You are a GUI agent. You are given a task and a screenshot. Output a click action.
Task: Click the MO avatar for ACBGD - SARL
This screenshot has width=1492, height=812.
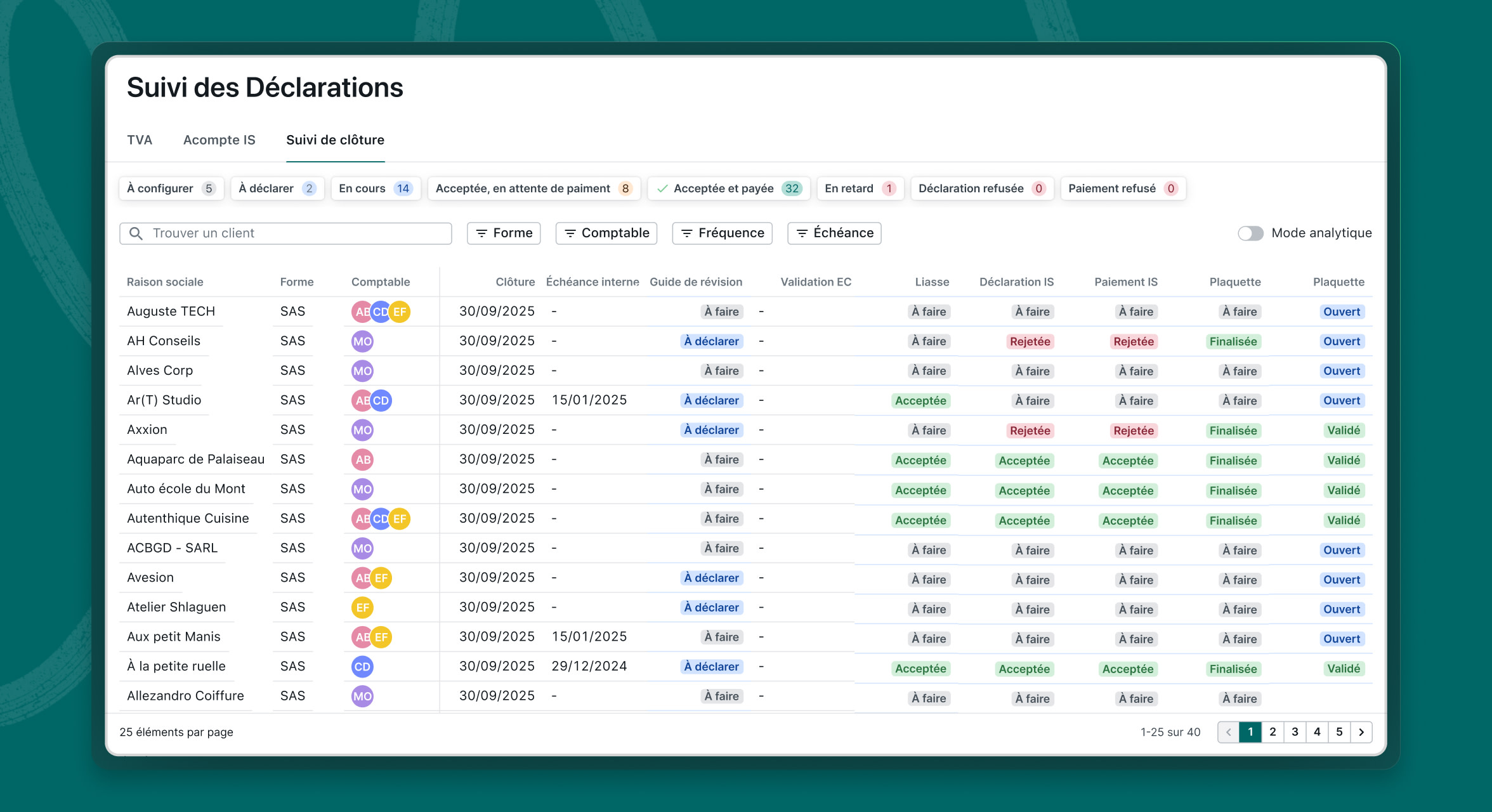point(362,549)
